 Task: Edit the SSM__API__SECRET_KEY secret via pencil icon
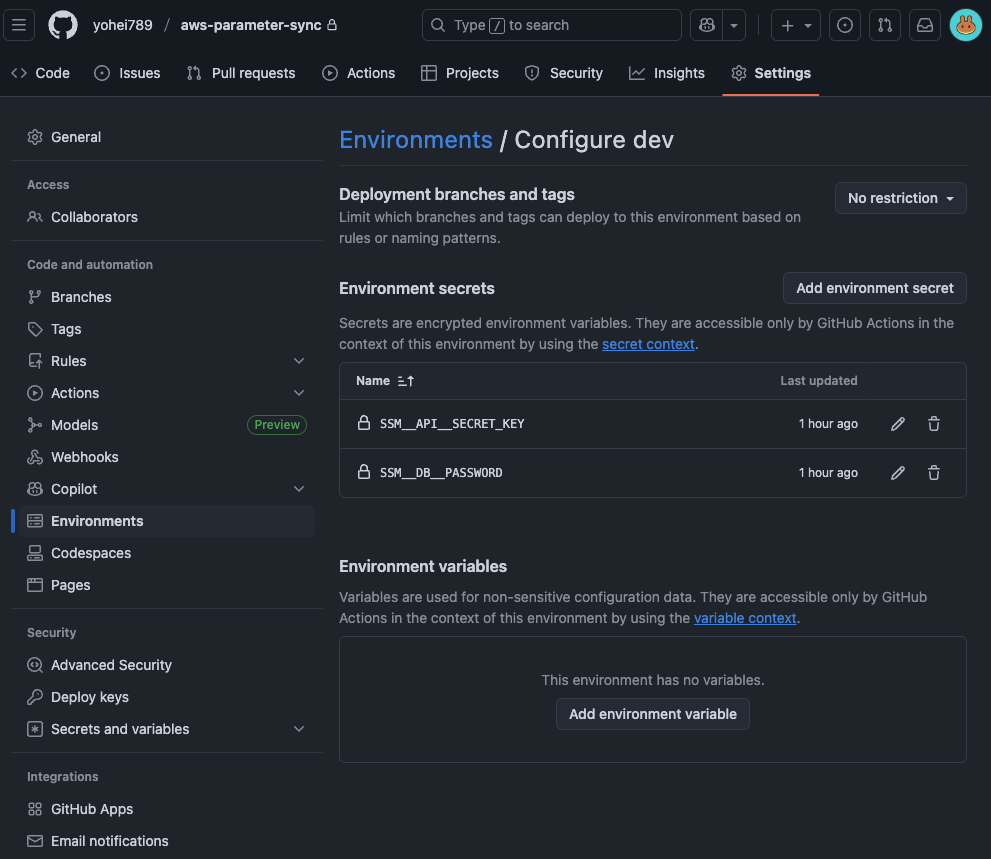(897, 424)
